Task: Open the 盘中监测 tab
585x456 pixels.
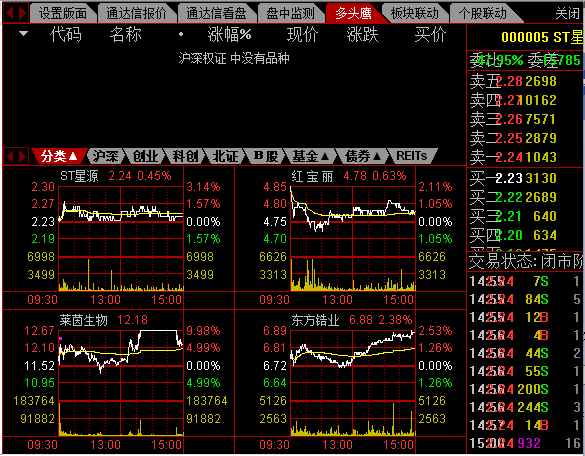Action: [x=290, y=14]
